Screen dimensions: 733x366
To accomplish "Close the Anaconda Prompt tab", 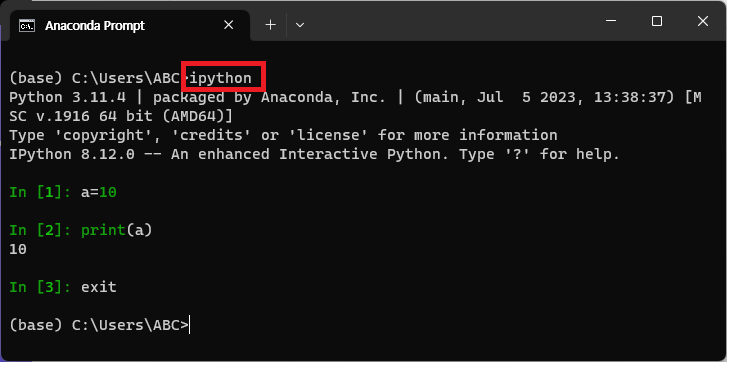I will coord(229,25).
